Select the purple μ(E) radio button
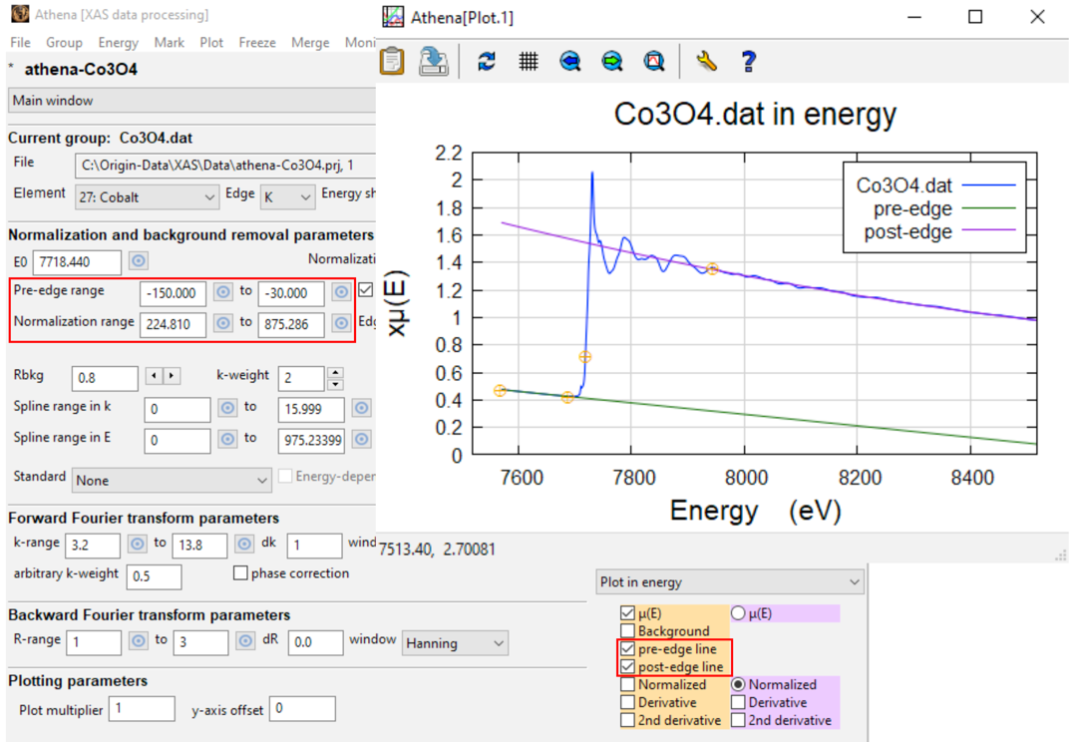This screenshot has height=742, width=1080. 738,613
